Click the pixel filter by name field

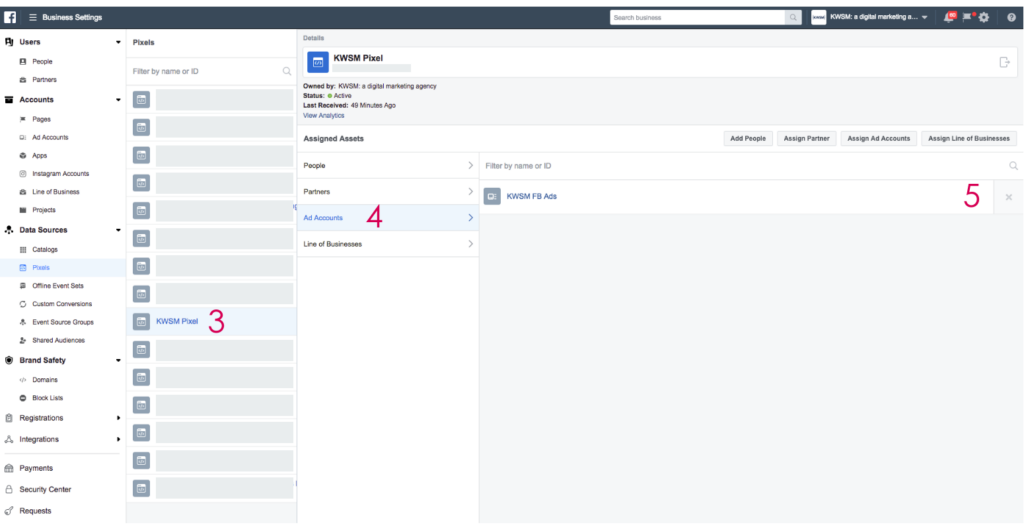click(205, 71)
